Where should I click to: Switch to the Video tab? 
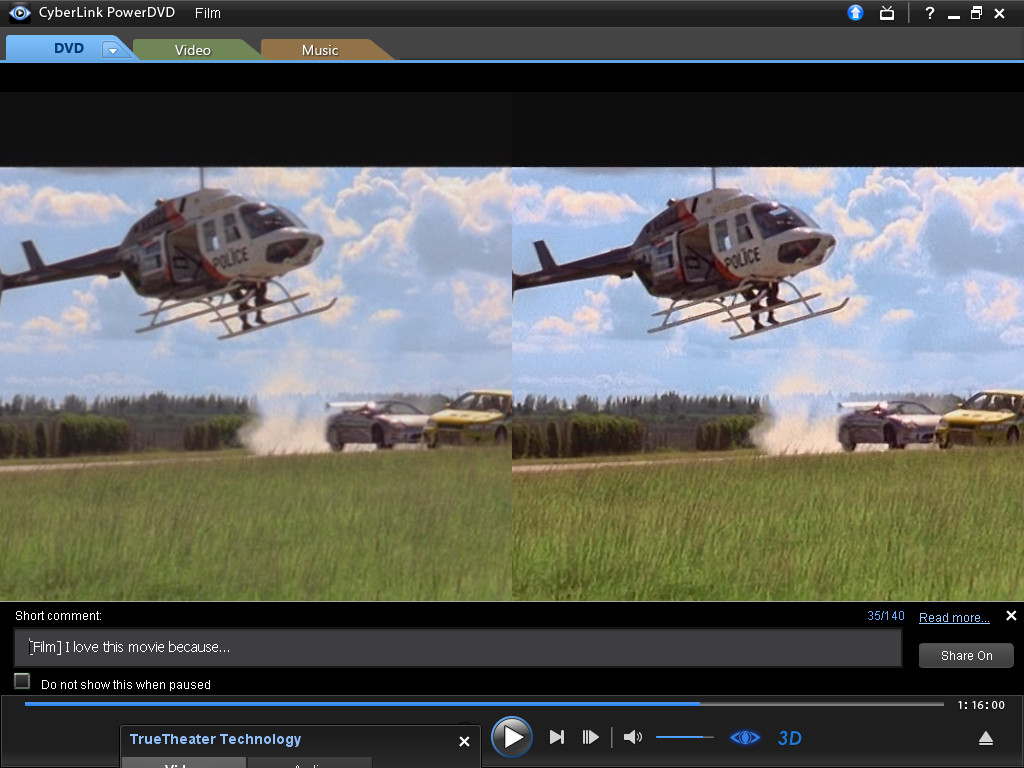(193, 50)
